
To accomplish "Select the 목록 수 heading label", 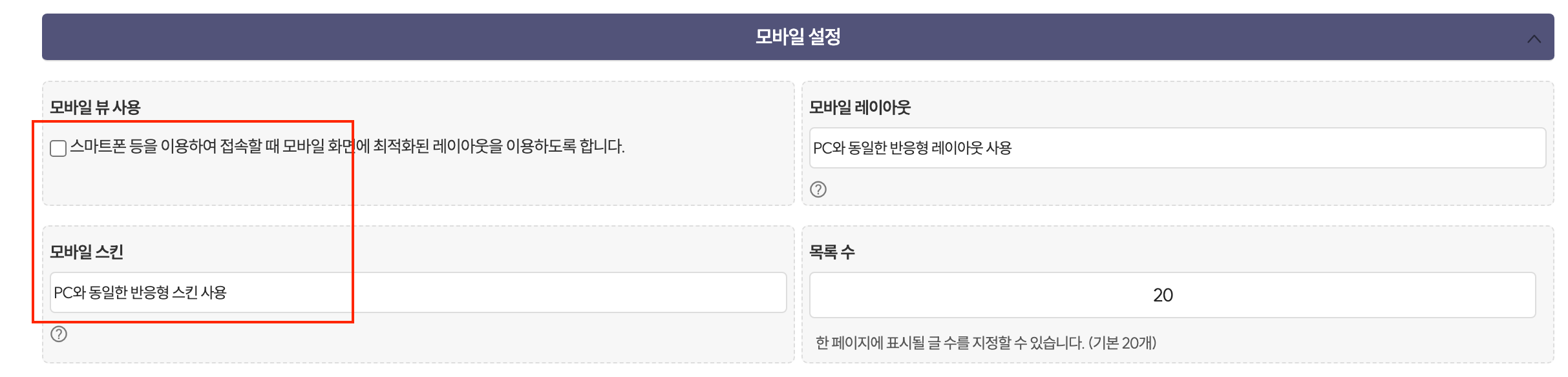I will [832, 252].
